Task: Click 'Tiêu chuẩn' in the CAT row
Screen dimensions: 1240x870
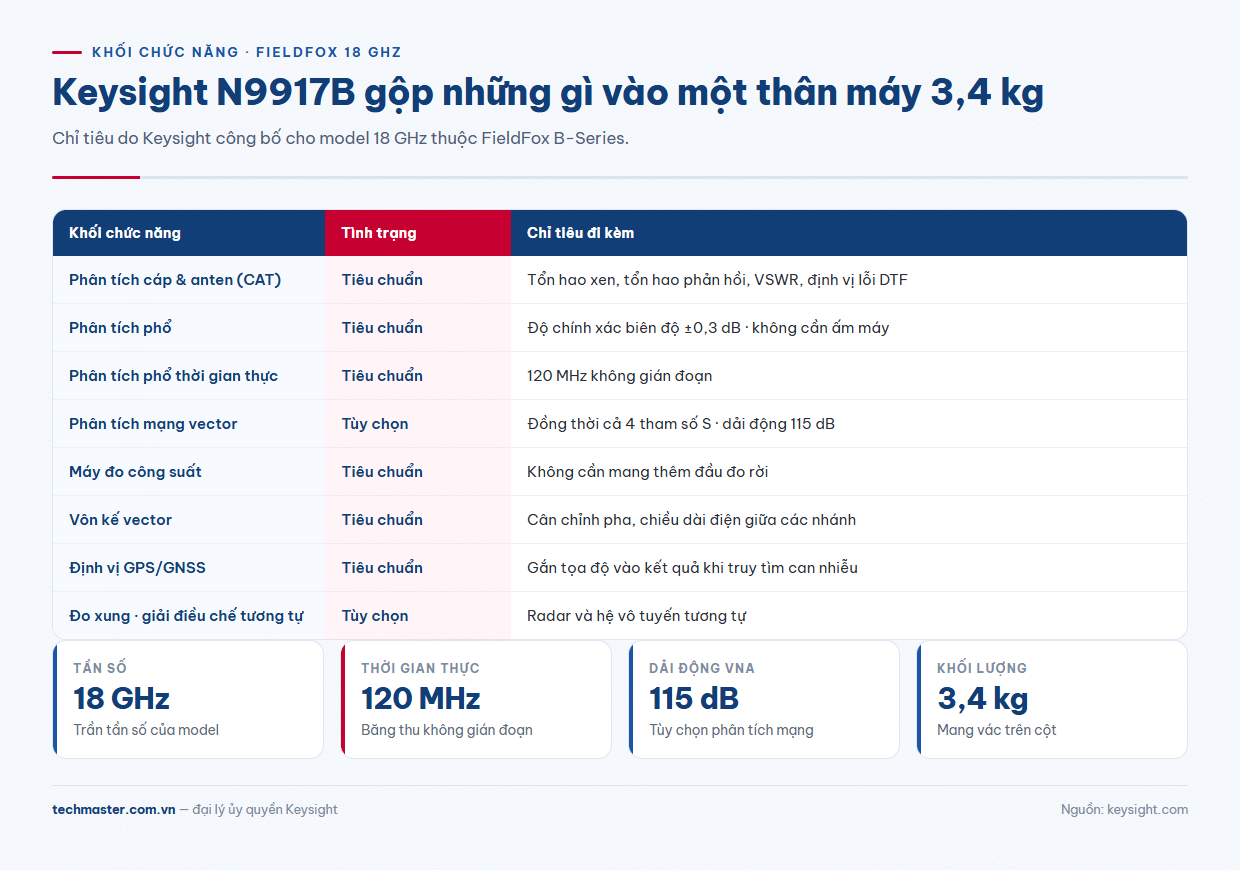Action: pos(382,280)
